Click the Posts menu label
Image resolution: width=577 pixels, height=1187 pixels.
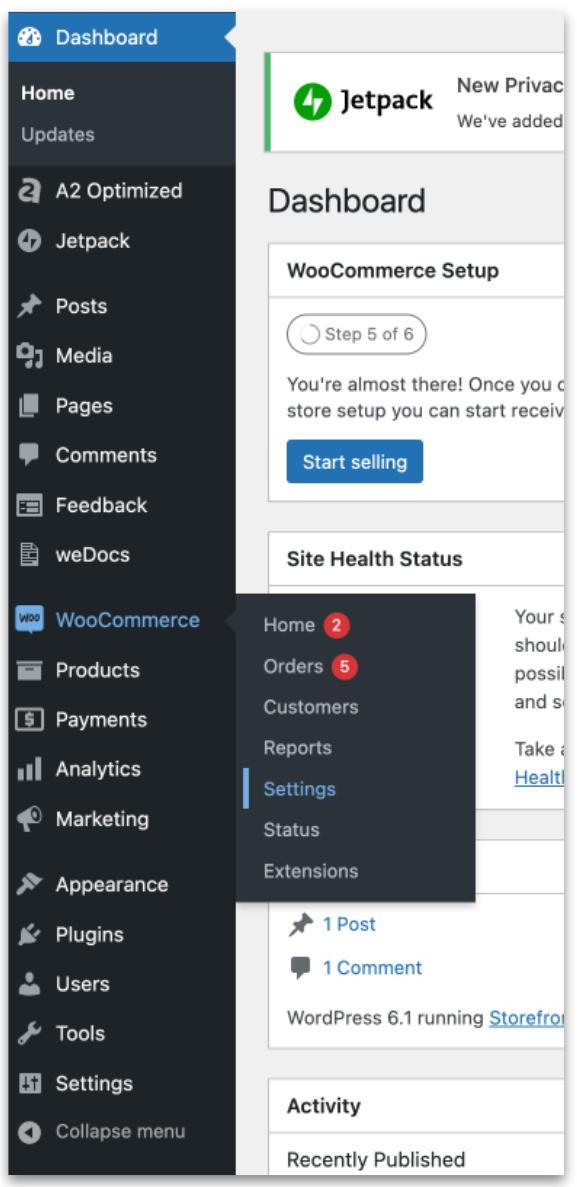81,307
